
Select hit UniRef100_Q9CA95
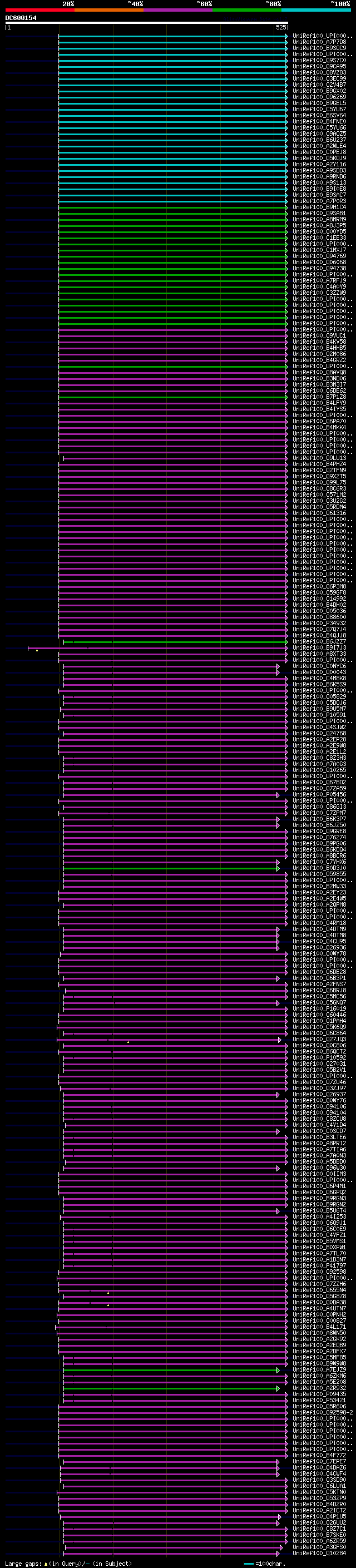tap(319, 67)
